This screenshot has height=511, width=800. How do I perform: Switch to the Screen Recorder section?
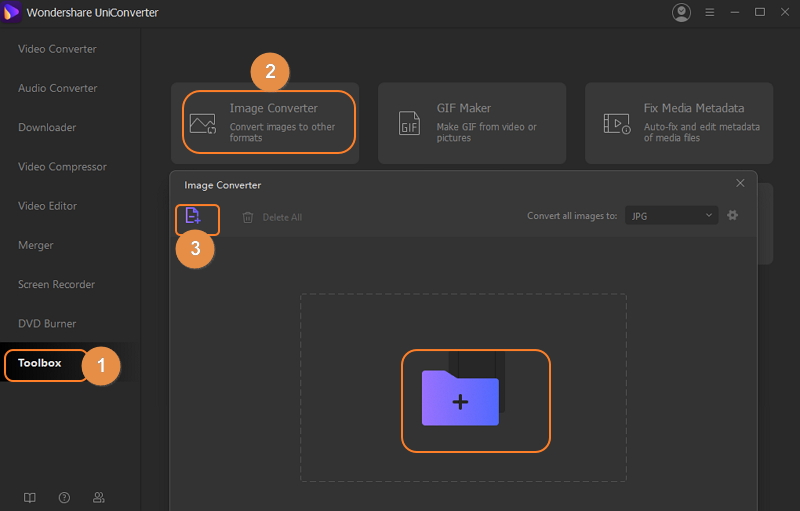click(x=56, y=285)
